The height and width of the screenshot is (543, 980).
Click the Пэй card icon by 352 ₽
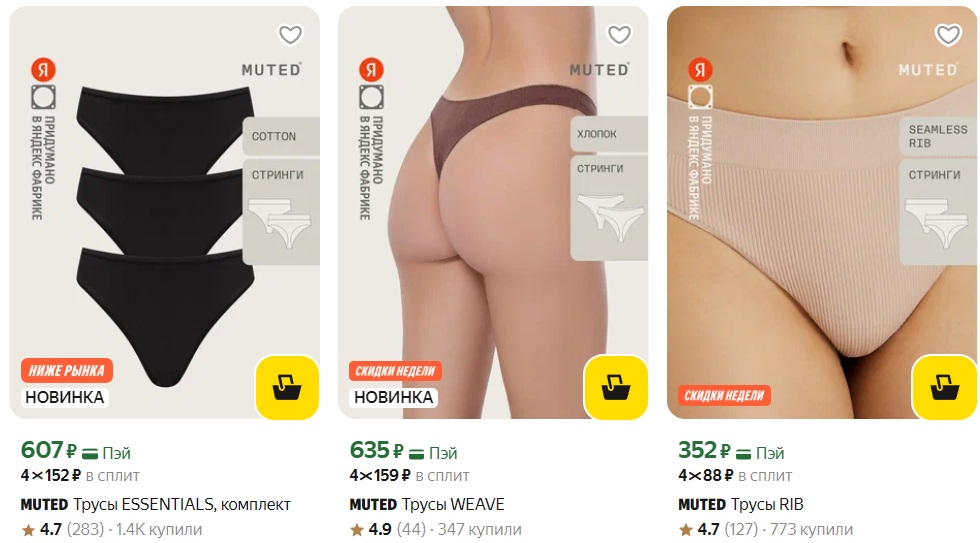click(743, 454)
